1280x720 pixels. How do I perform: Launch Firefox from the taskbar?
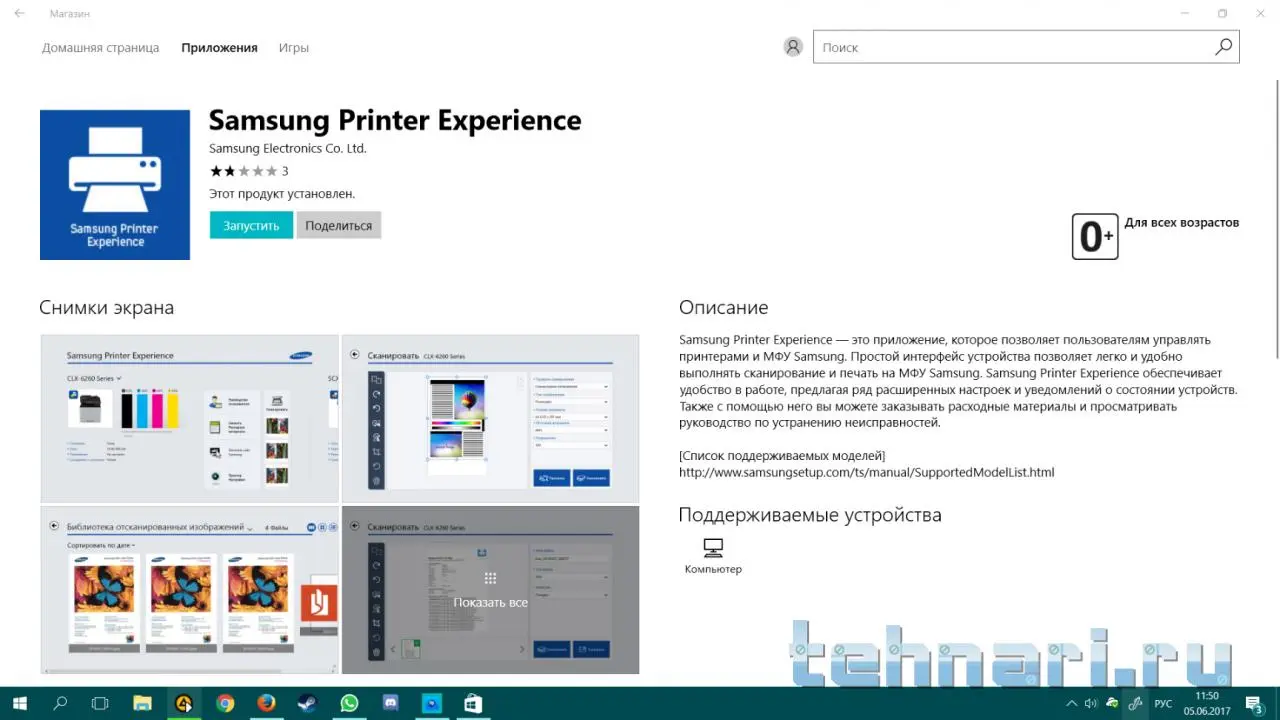(266, 703)
